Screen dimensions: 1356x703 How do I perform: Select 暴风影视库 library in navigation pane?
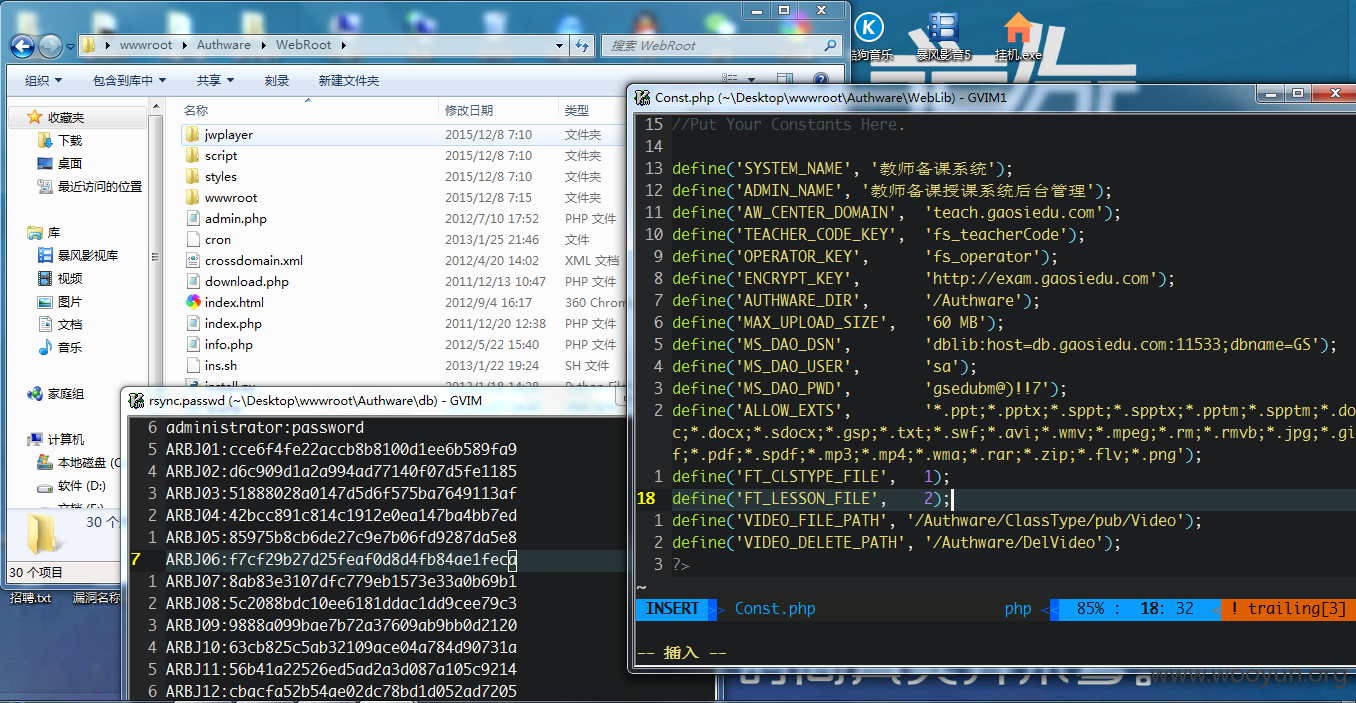pos(78,256)
